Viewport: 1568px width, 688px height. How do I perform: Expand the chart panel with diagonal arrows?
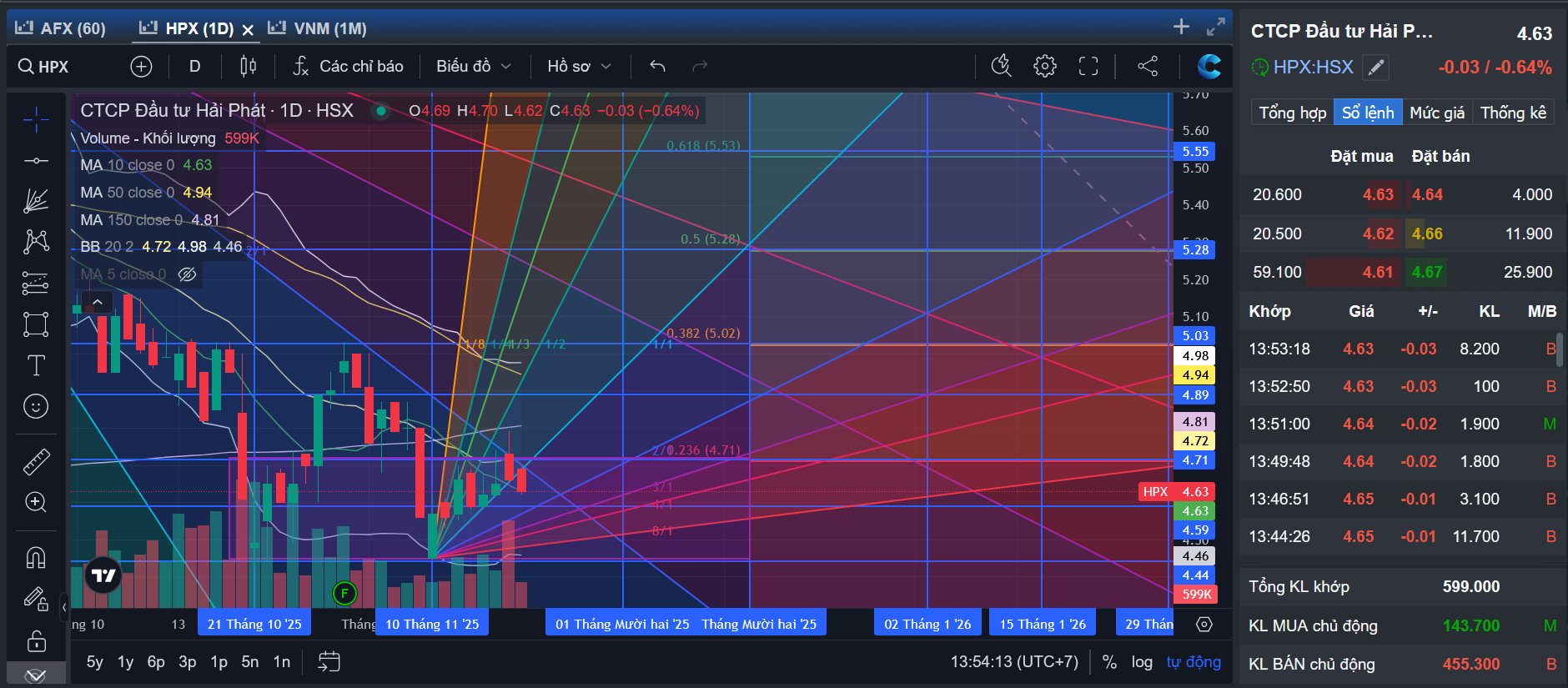tap(1216, 27)
